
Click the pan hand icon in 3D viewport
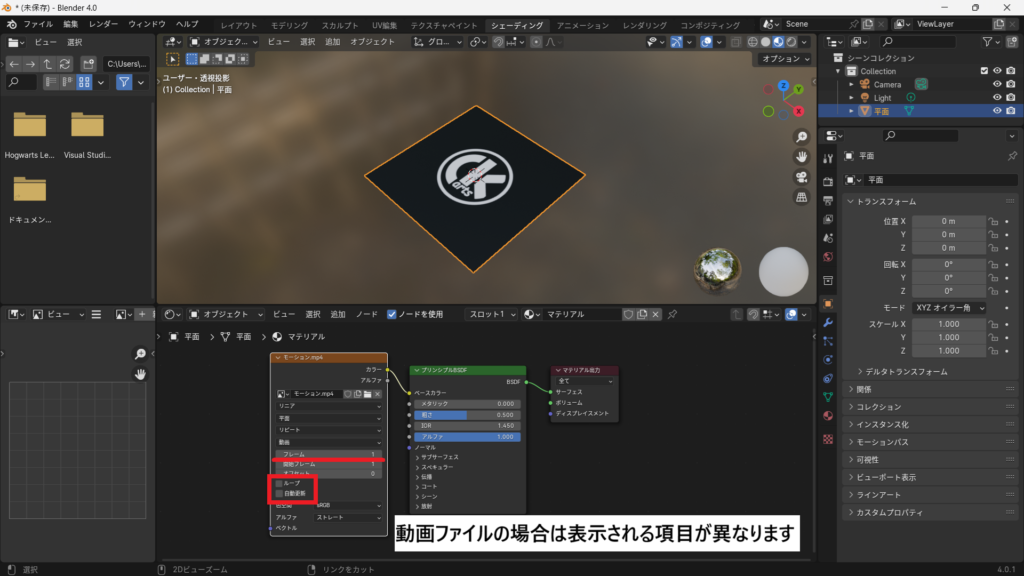[801, 157]
